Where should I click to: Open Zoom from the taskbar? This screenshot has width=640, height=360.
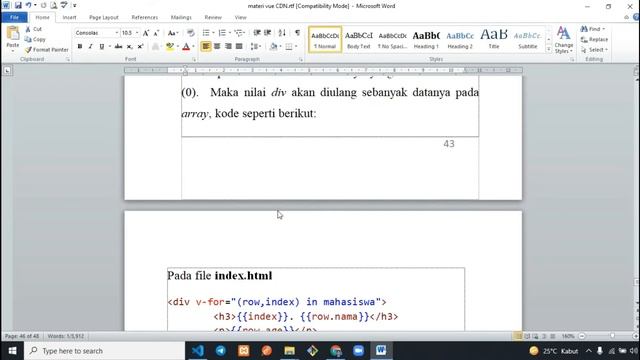pos(358,351)
